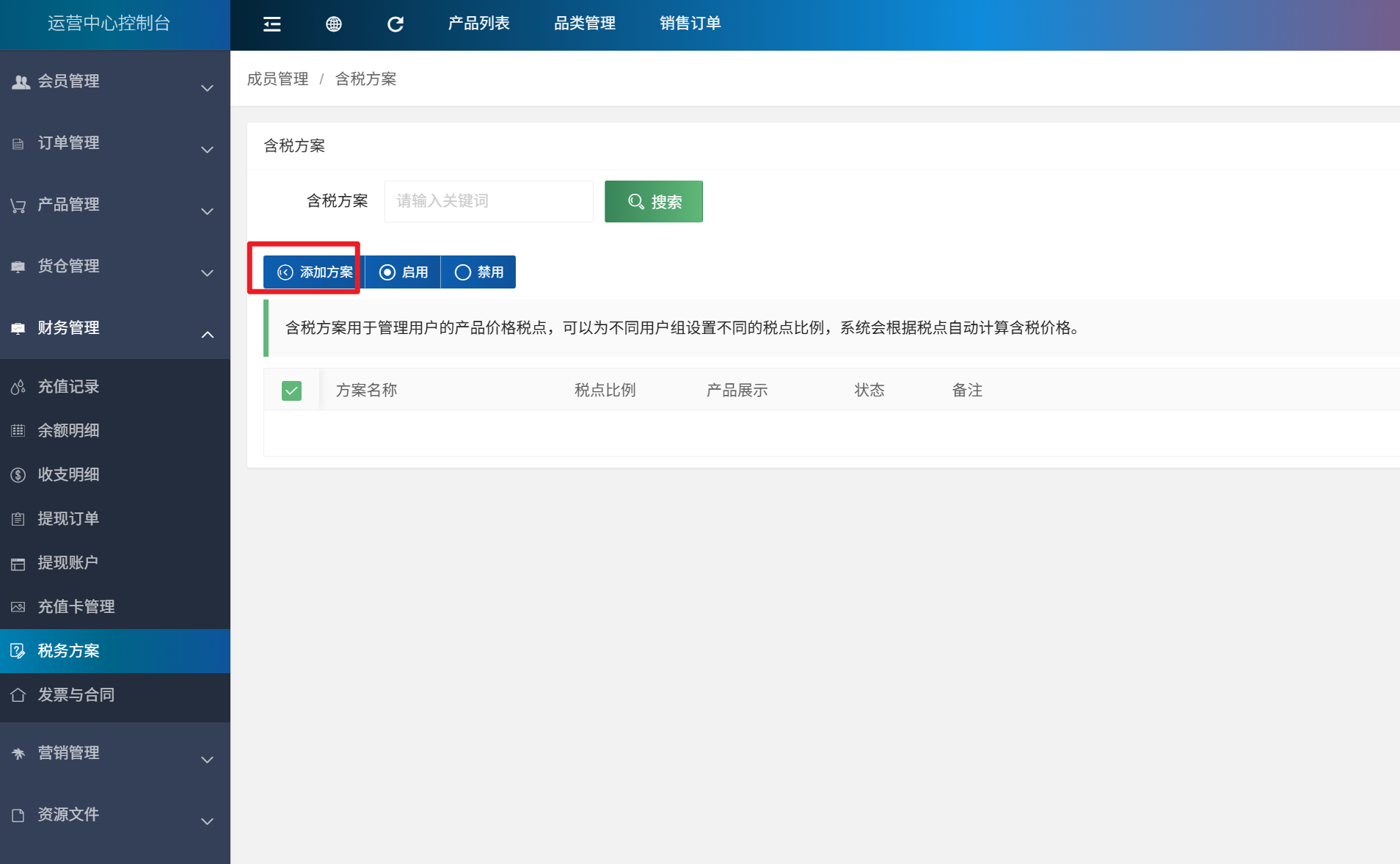Expand the 营销管理 sidebar menu
The height and width of the screenshot is (864, 1400).
115,753
